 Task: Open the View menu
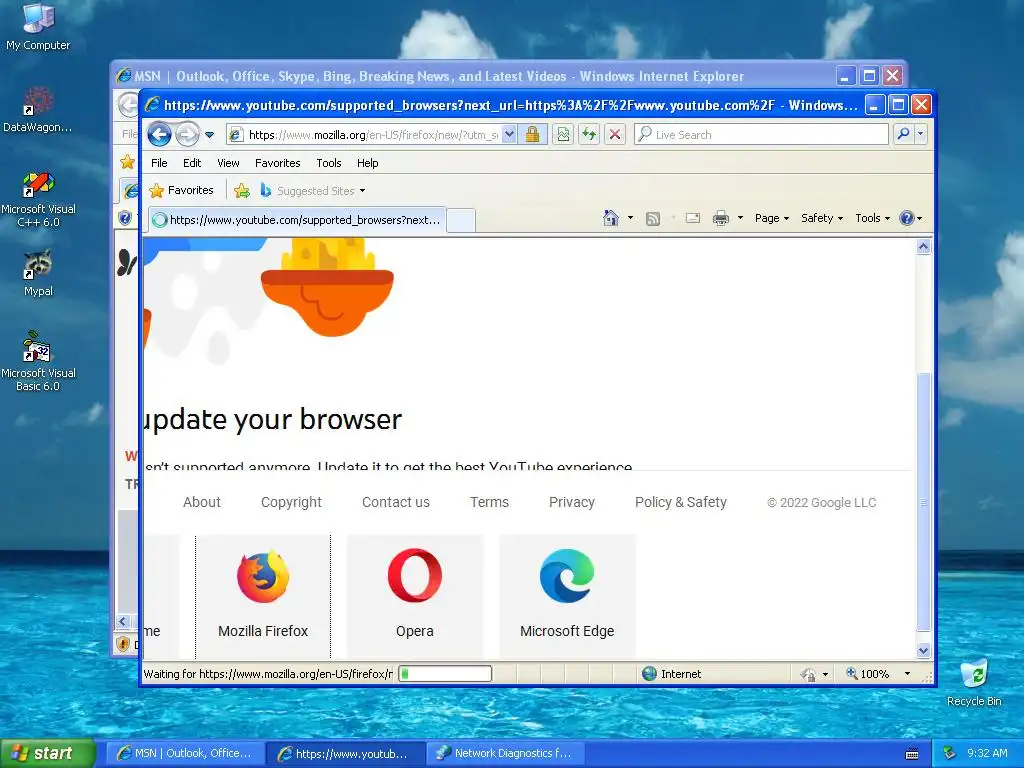point(228,163)
